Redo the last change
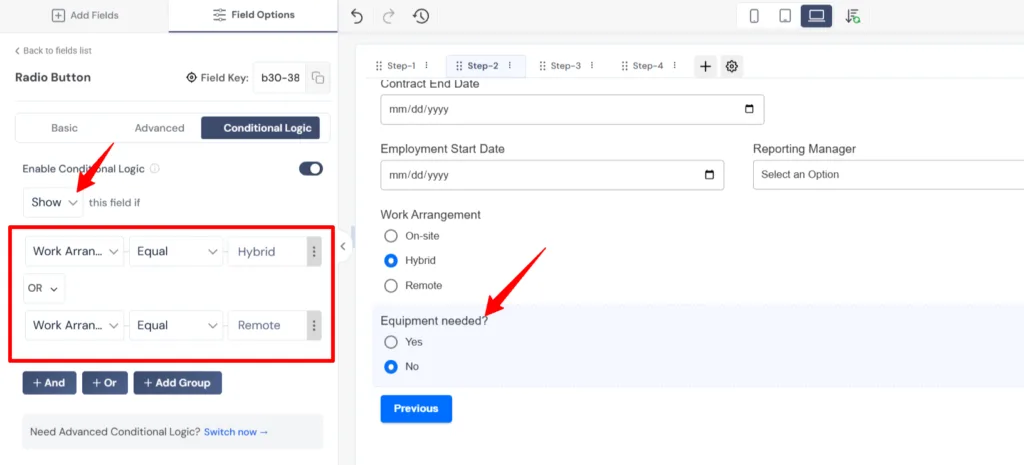Image resolution: width=1024 pixels, height=465 pixels. 389,16
